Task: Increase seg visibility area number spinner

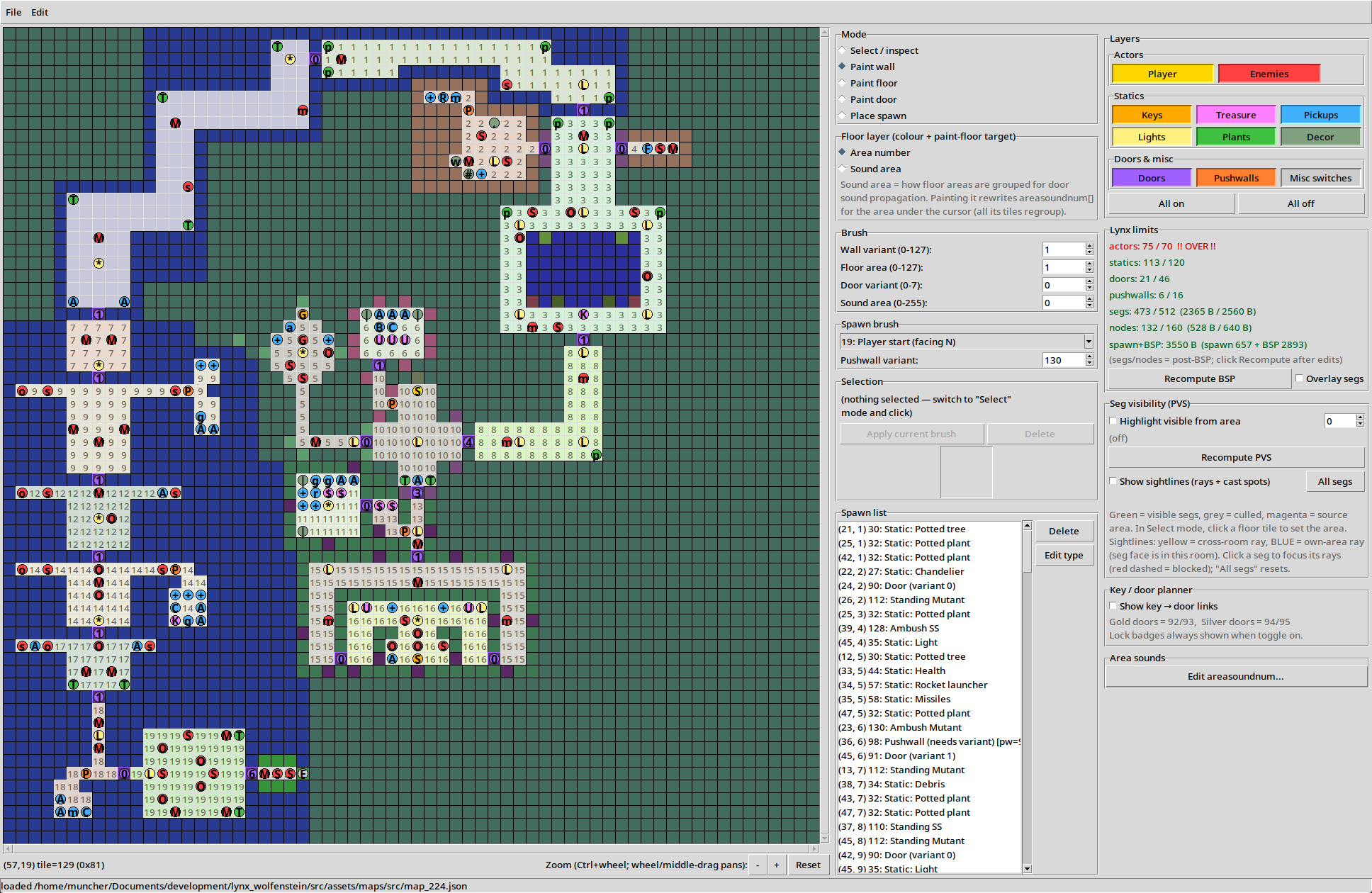Action: (1360, 417)
